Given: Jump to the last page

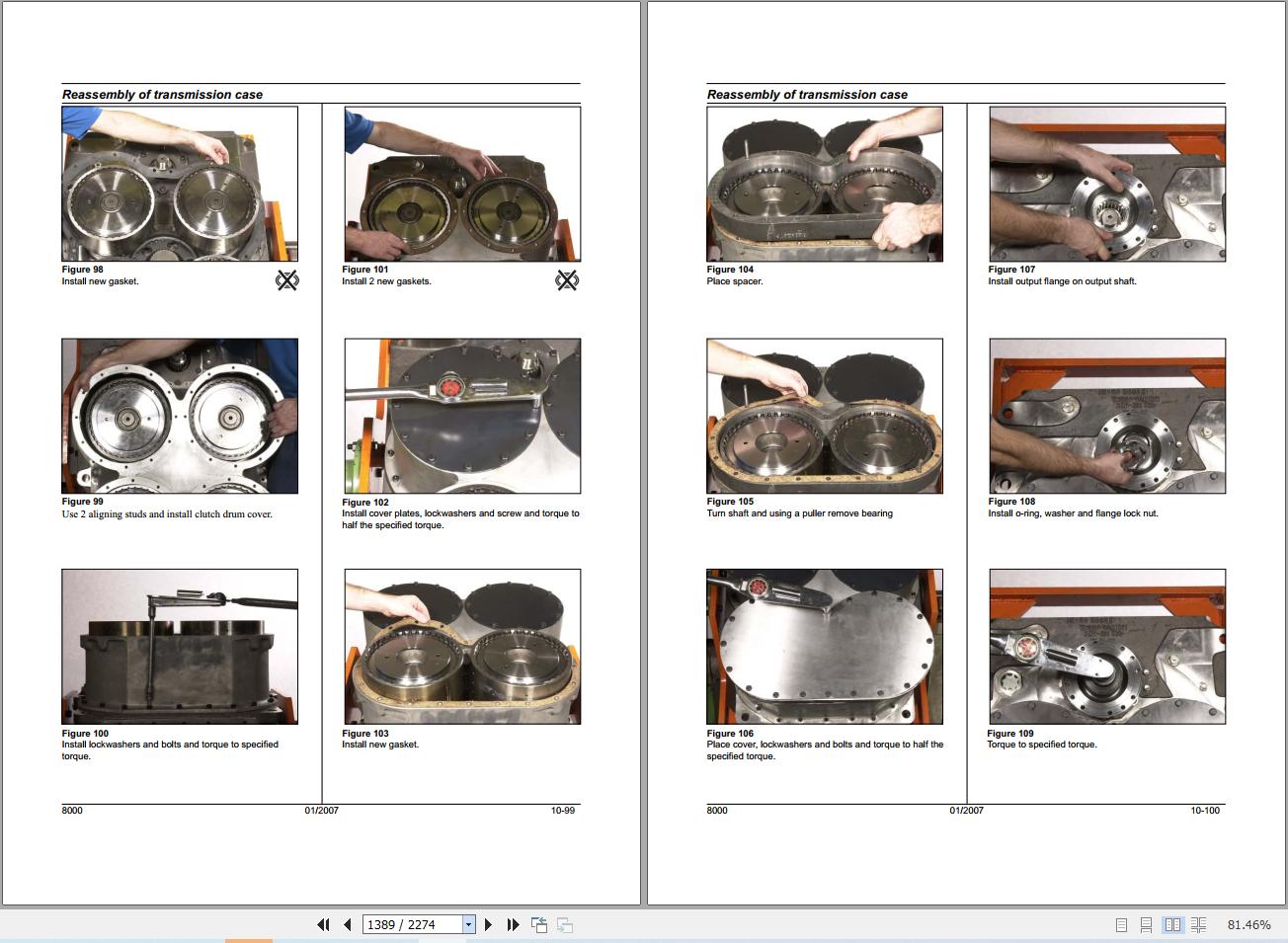Looking at the screenshot, I should point(513,925).
